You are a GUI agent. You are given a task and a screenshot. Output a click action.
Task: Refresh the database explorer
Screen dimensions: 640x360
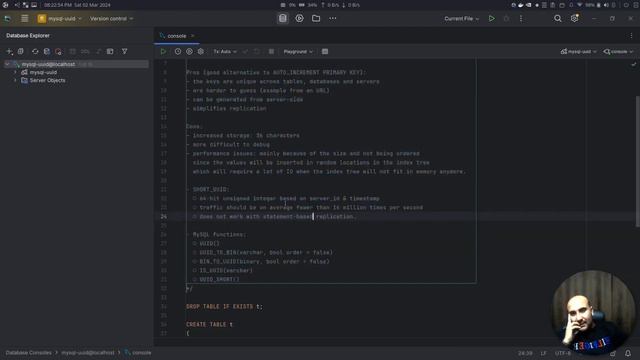(35, 51)
